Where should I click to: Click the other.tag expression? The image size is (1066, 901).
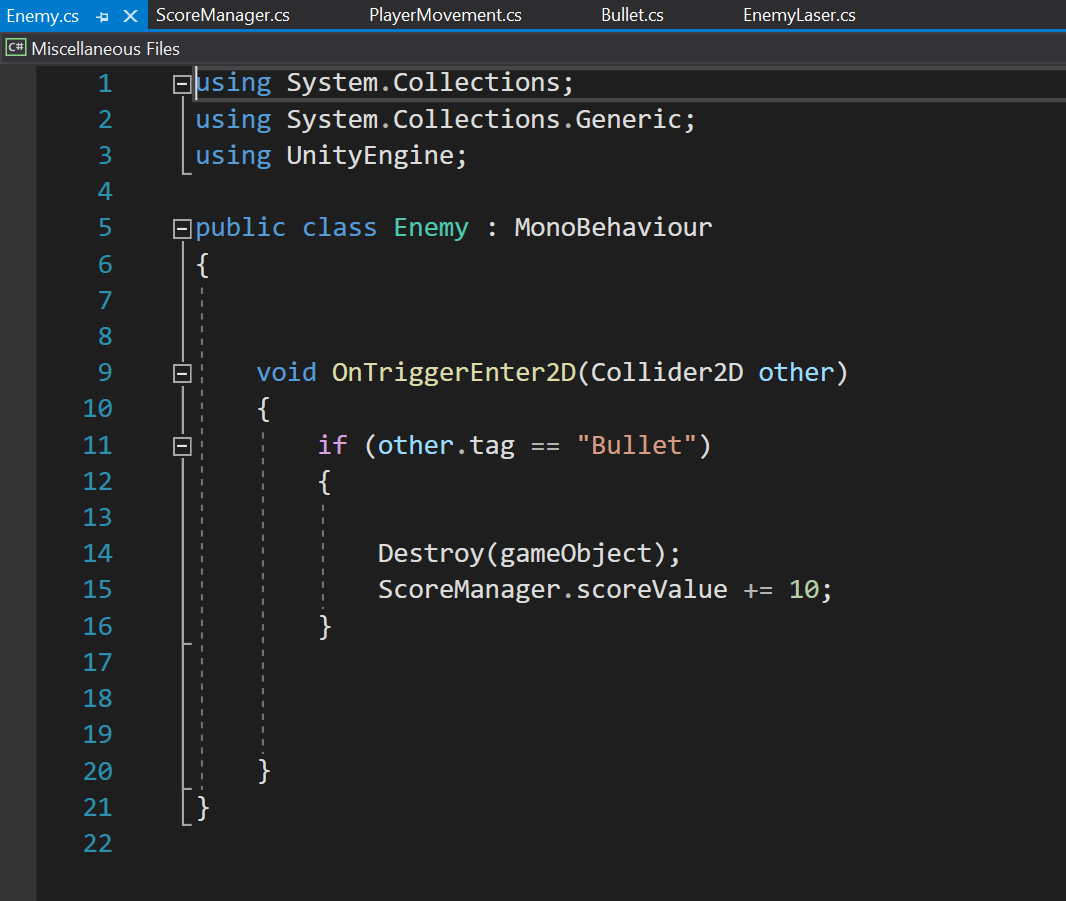coord(446,445)
